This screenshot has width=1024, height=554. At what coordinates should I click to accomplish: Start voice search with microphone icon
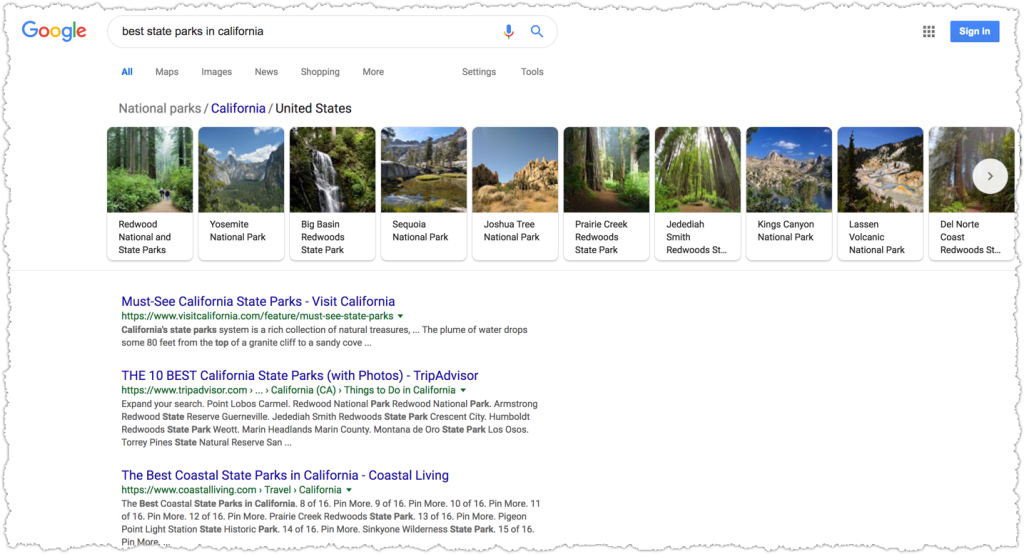click(508, 31)
